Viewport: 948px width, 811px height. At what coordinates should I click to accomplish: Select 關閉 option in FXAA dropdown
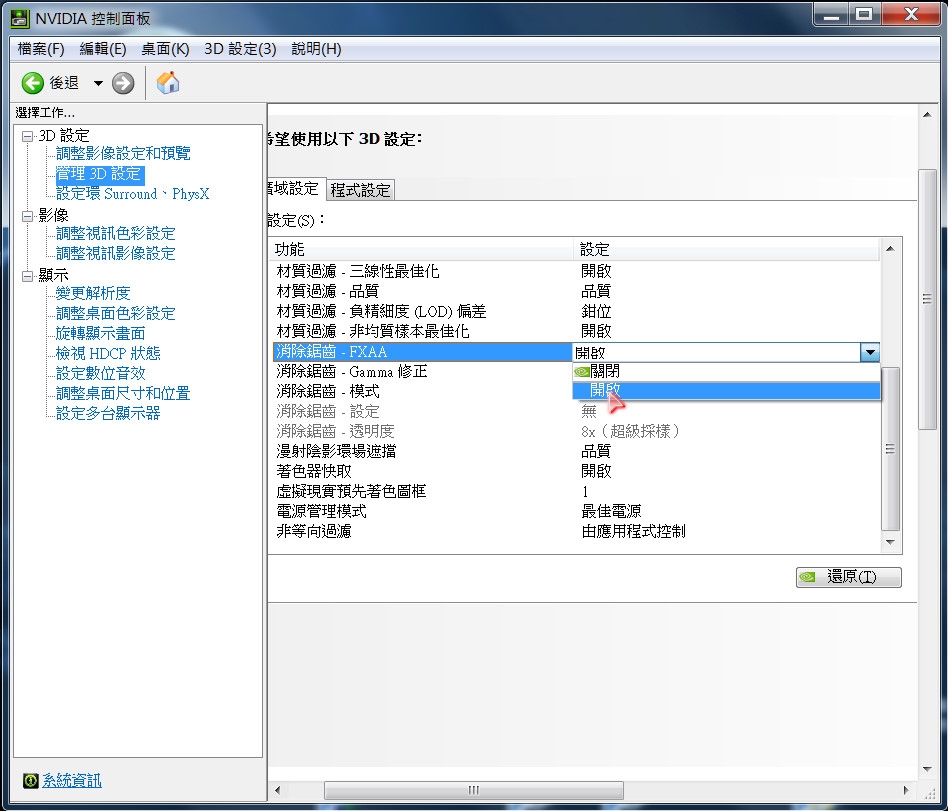click(726, 371)
